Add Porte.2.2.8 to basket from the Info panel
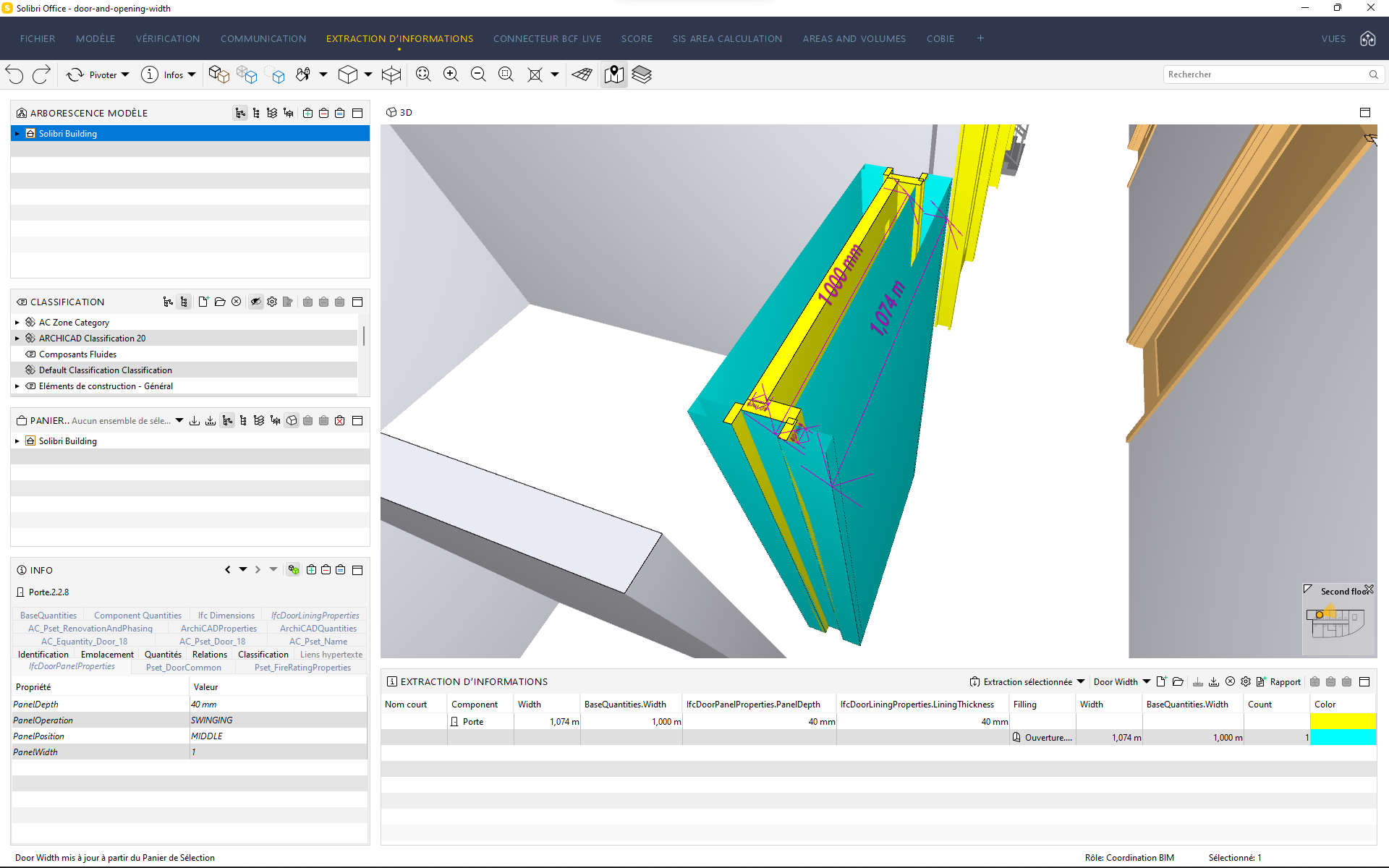This screenshot has width=1389, height=868. pyautogui.click(x=311, y=570)
